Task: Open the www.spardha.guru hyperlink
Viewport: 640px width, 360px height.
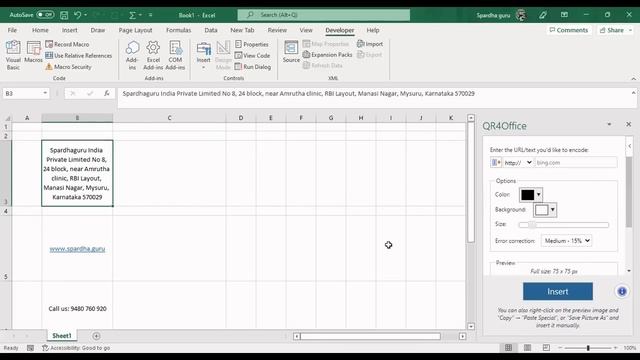Action: click(x=77, y=249)
